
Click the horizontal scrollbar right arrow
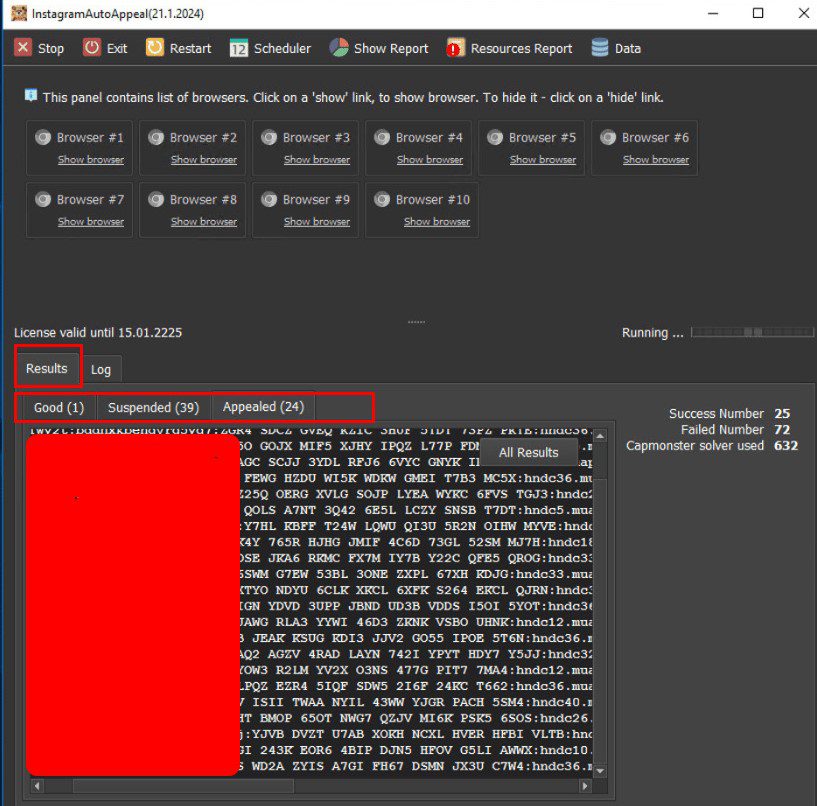[585, 786]
